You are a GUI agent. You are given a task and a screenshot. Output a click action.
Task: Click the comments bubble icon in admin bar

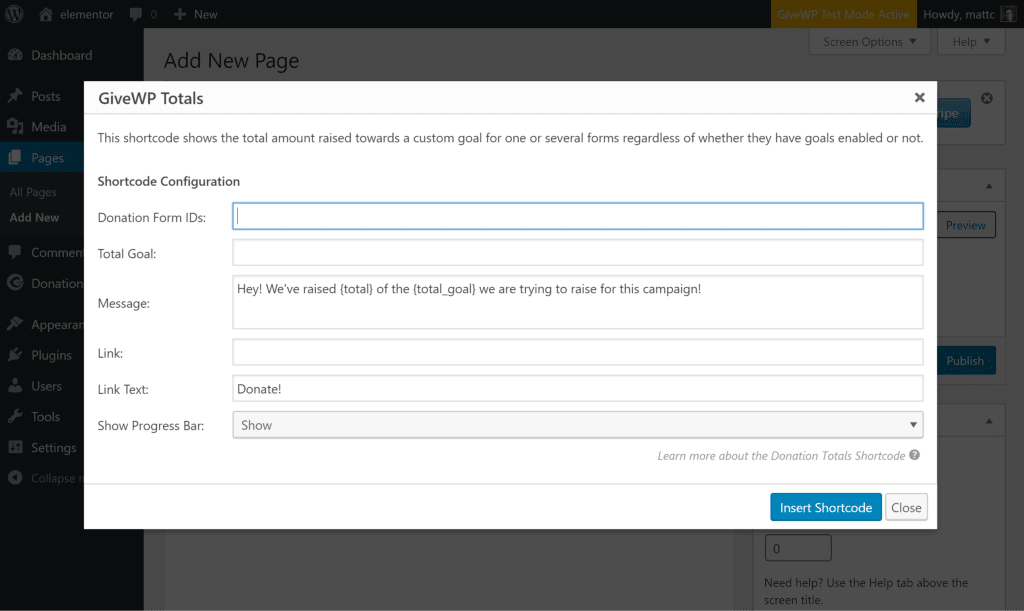point(135,14)
